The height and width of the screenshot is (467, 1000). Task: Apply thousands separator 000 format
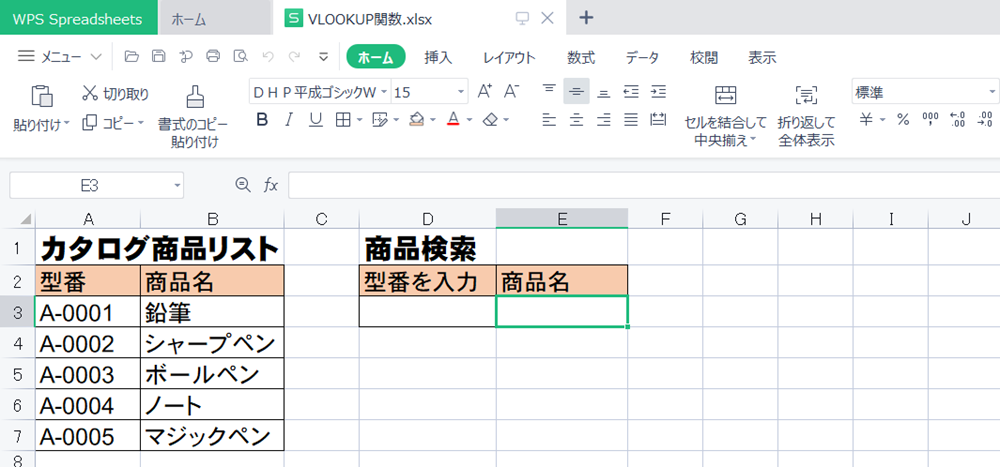coord(930,119)
